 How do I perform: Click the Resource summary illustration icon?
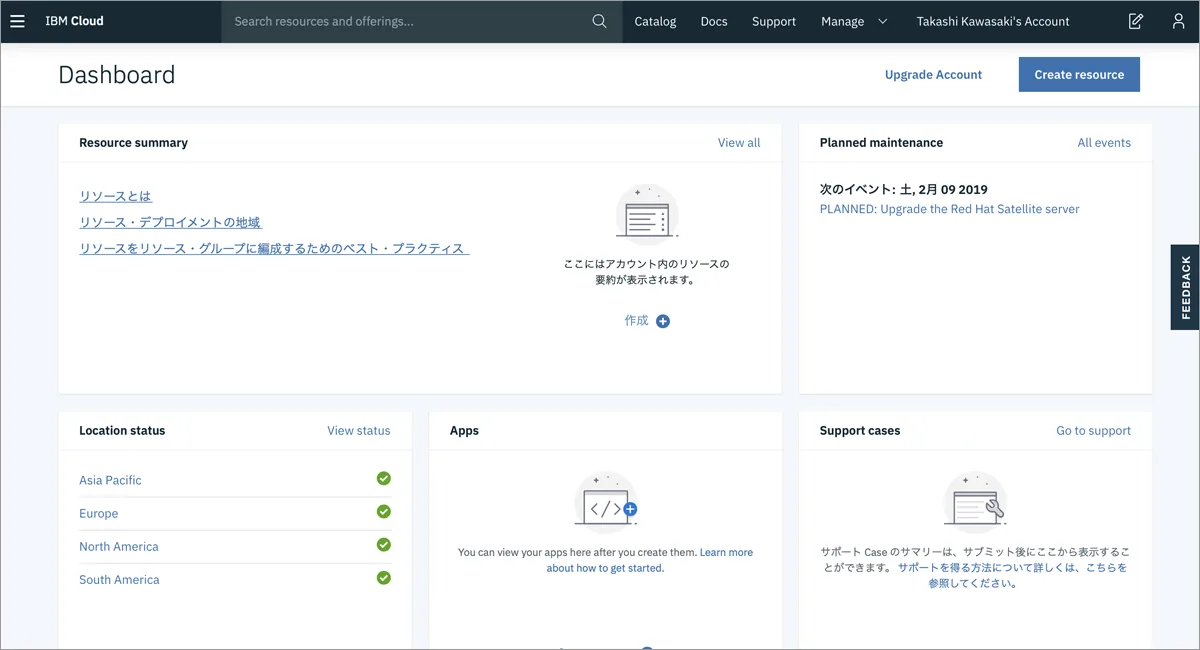(647, 214)
